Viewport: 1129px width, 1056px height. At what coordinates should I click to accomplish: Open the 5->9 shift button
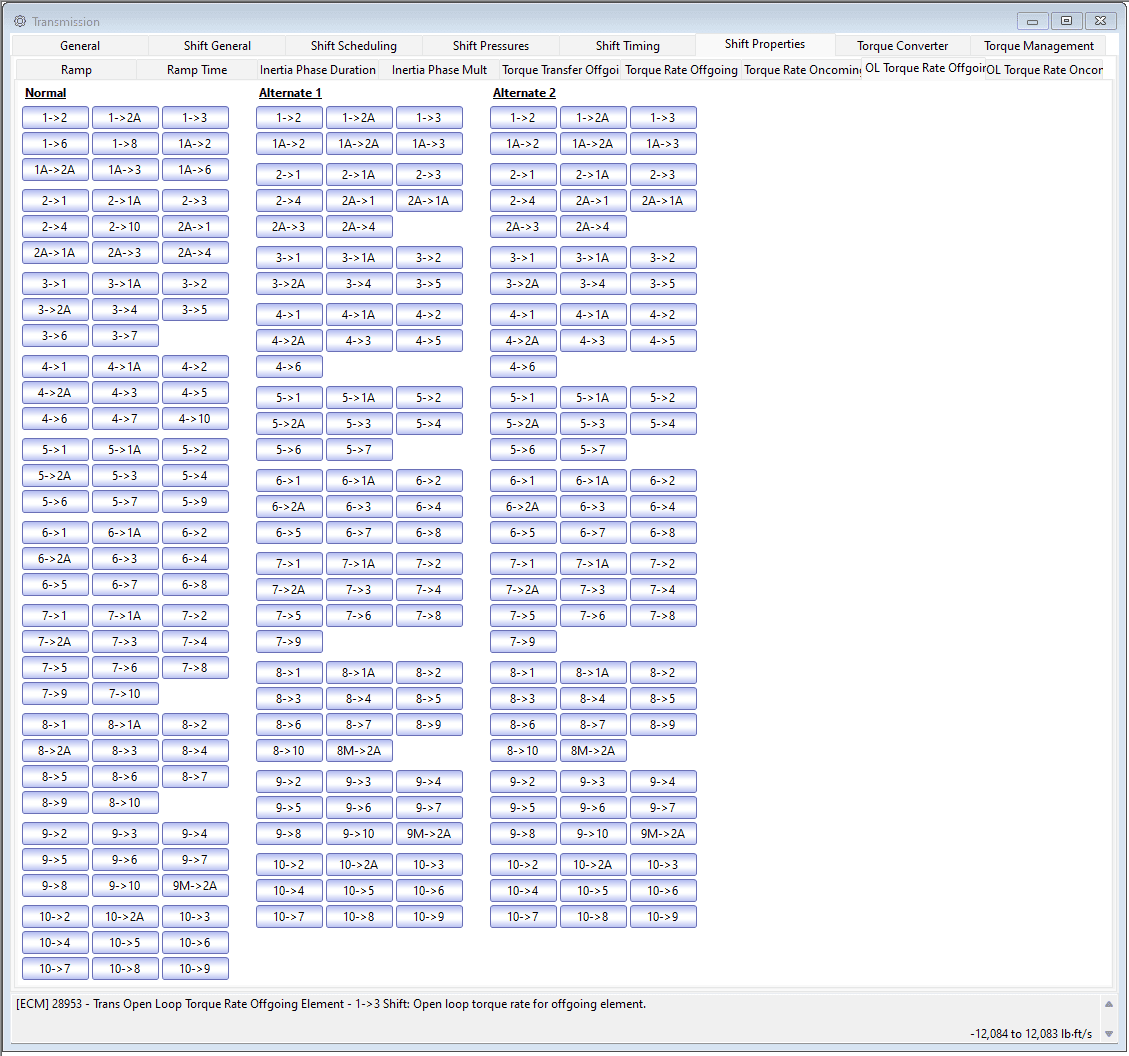click(x=194, y=502)
